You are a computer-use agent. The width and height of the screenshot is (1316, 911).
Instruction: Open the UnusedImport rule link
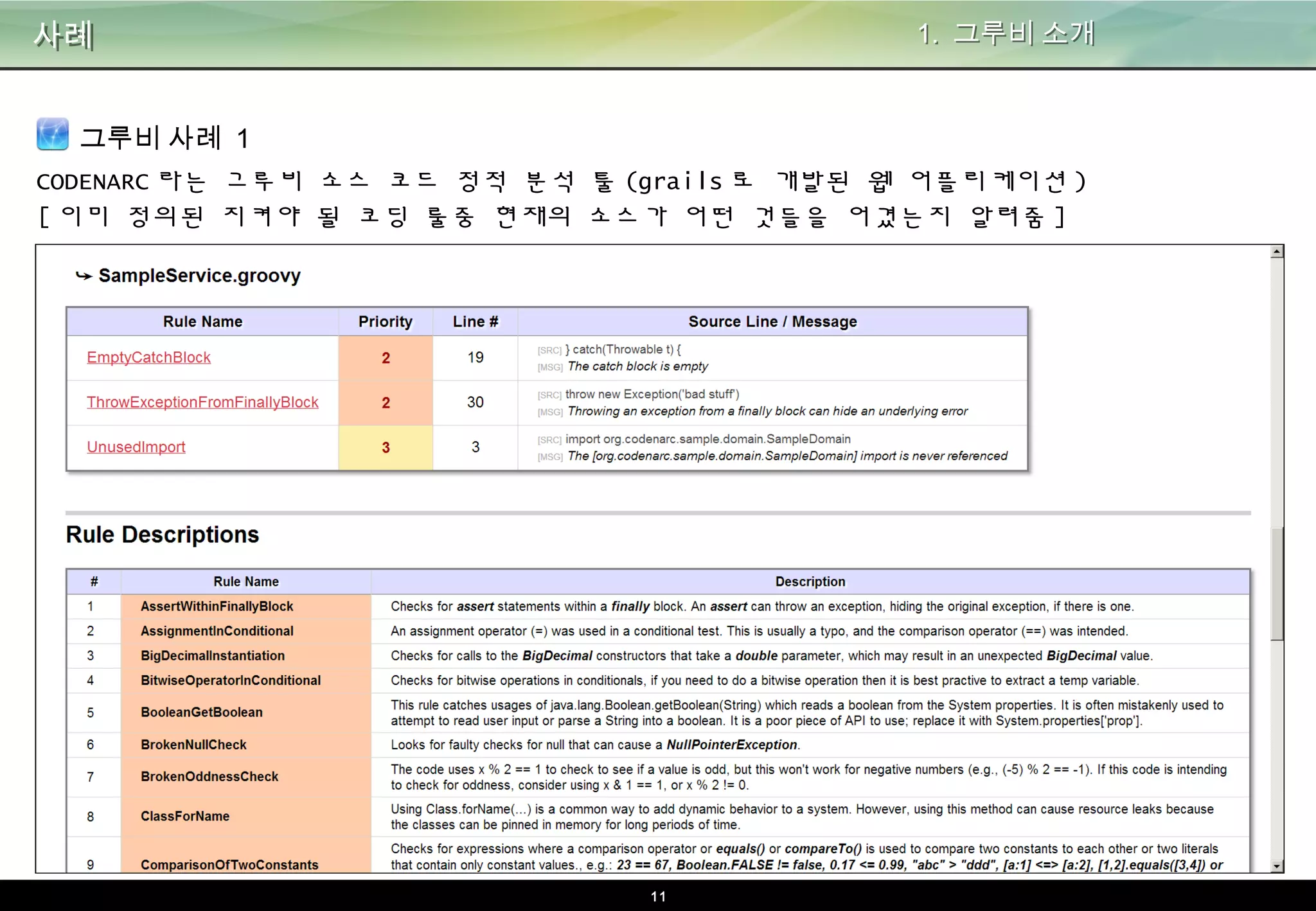click(x=136, y=447)
